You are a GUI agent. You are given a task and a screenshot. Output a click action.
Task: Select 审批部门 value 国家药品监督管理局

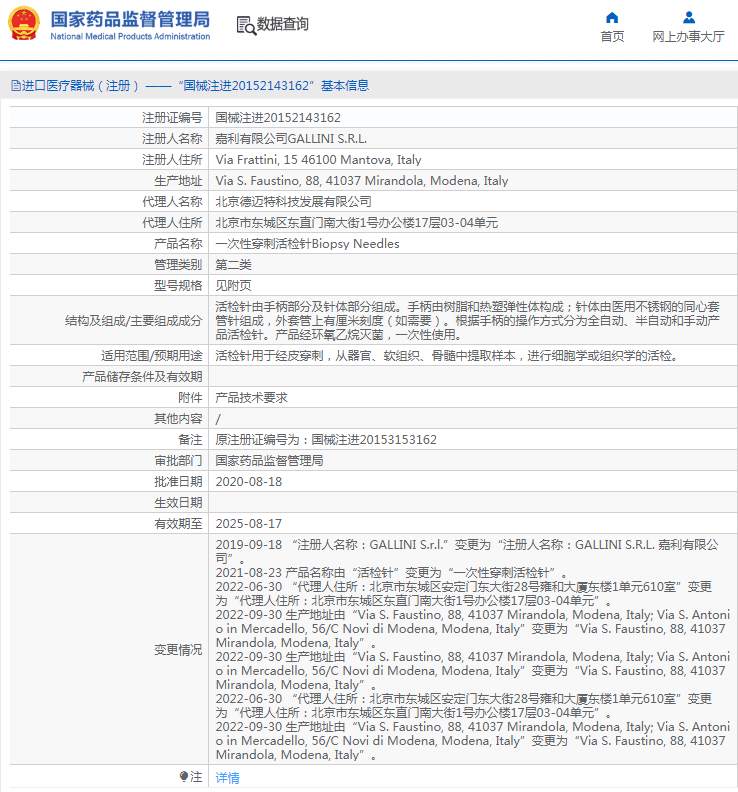point(269,461)
